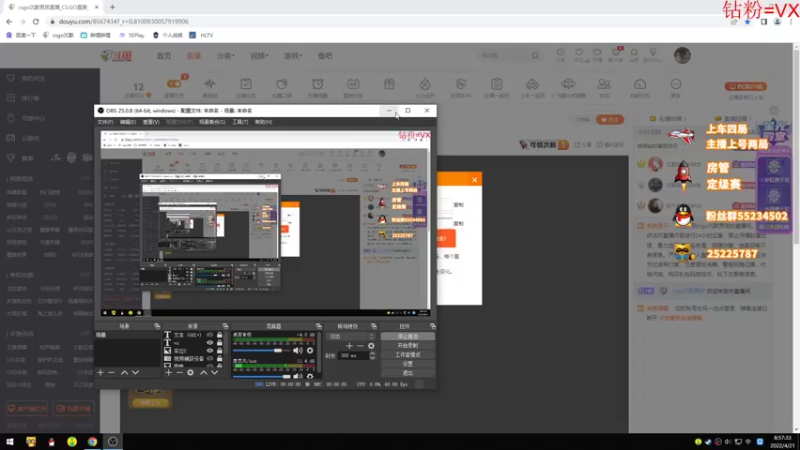Remove selected source with minus icon
The width and height of the screenshot is (800, 450).
coord(179,372)
